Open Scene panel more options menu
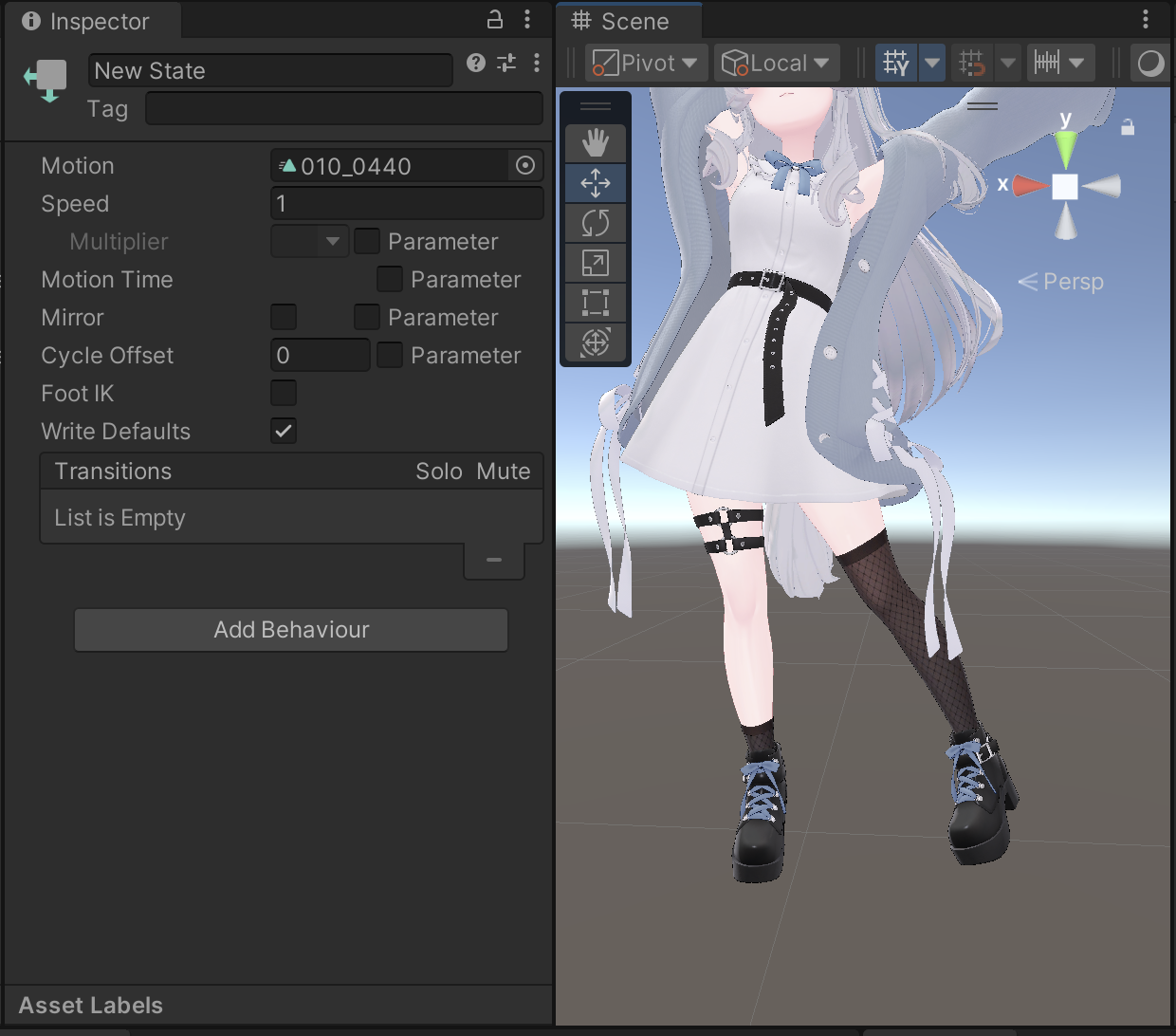 pos(1146,19)
